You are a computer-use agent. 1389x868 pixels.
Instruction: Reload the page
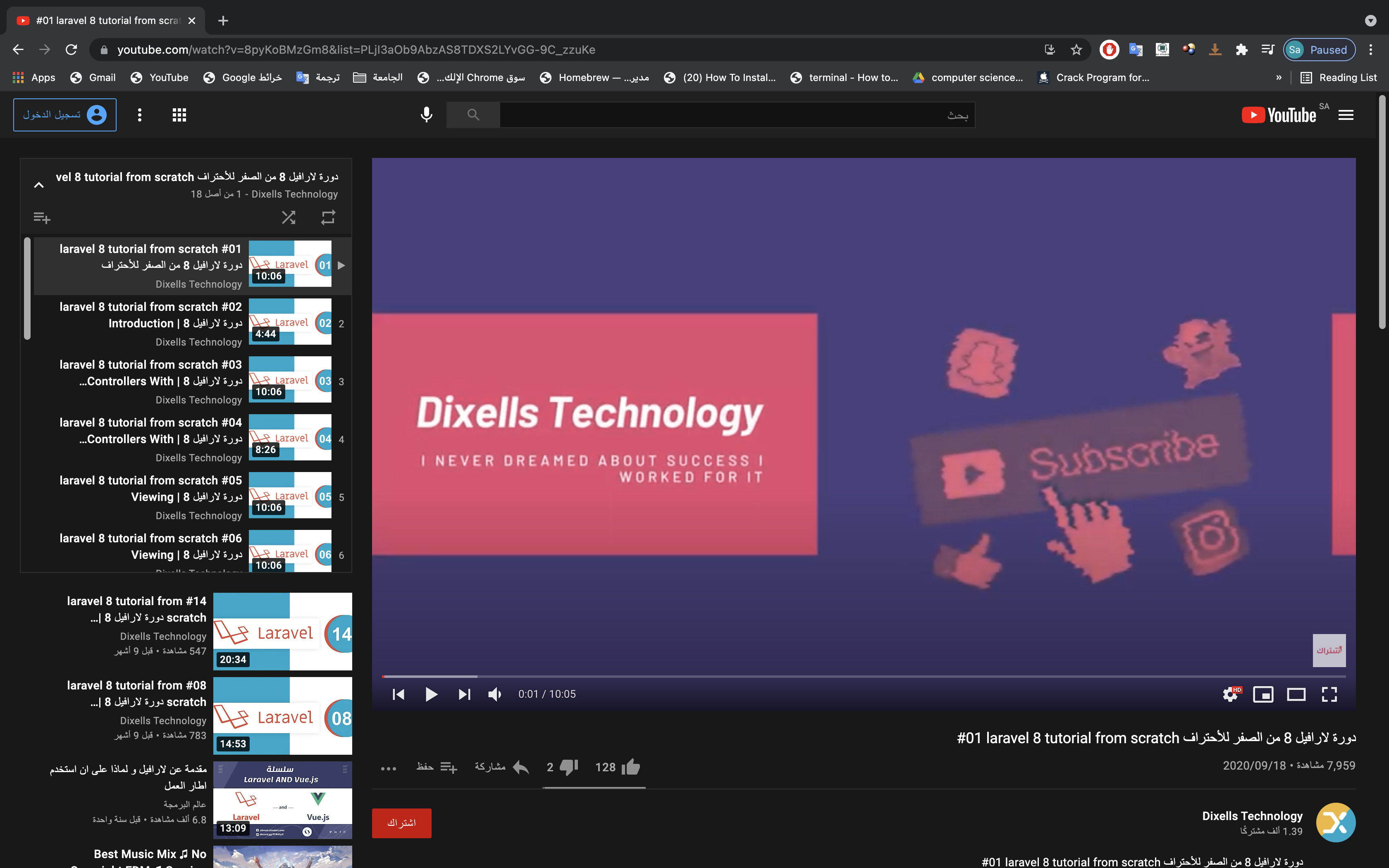(x=71, y=50)
